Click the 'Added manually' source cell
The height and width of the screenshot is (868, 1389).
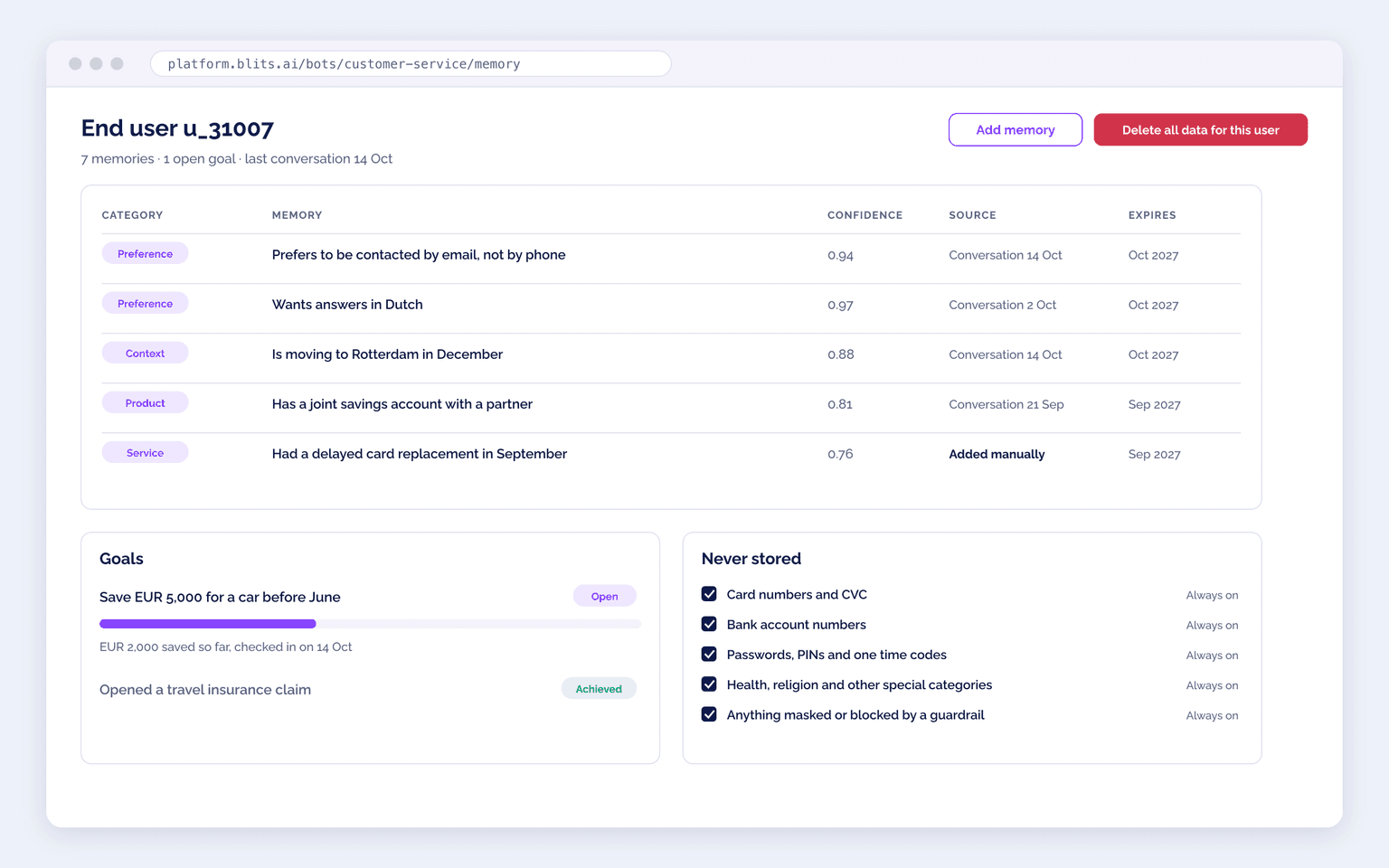pos(997,454)
